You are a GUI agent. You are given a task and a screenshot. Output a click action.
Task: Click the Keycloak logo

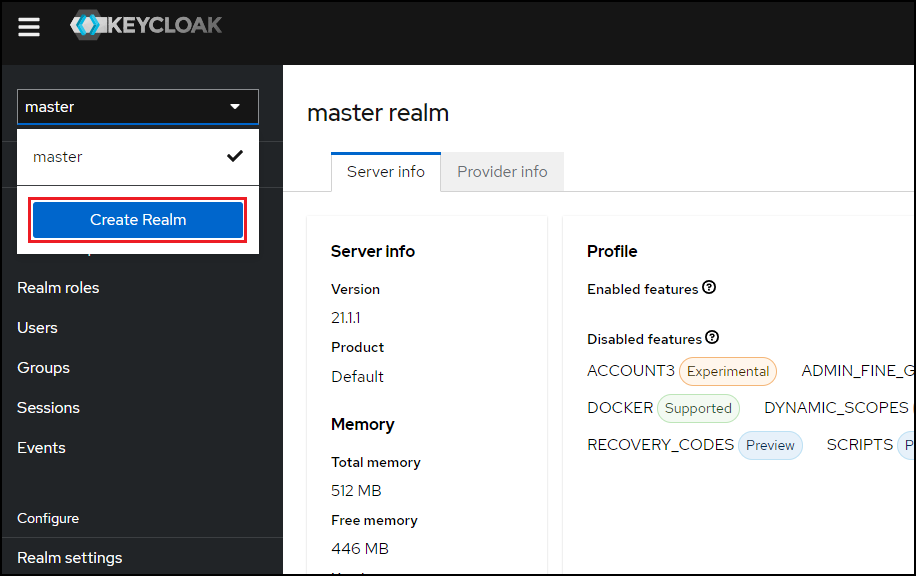tap(146, 25)
